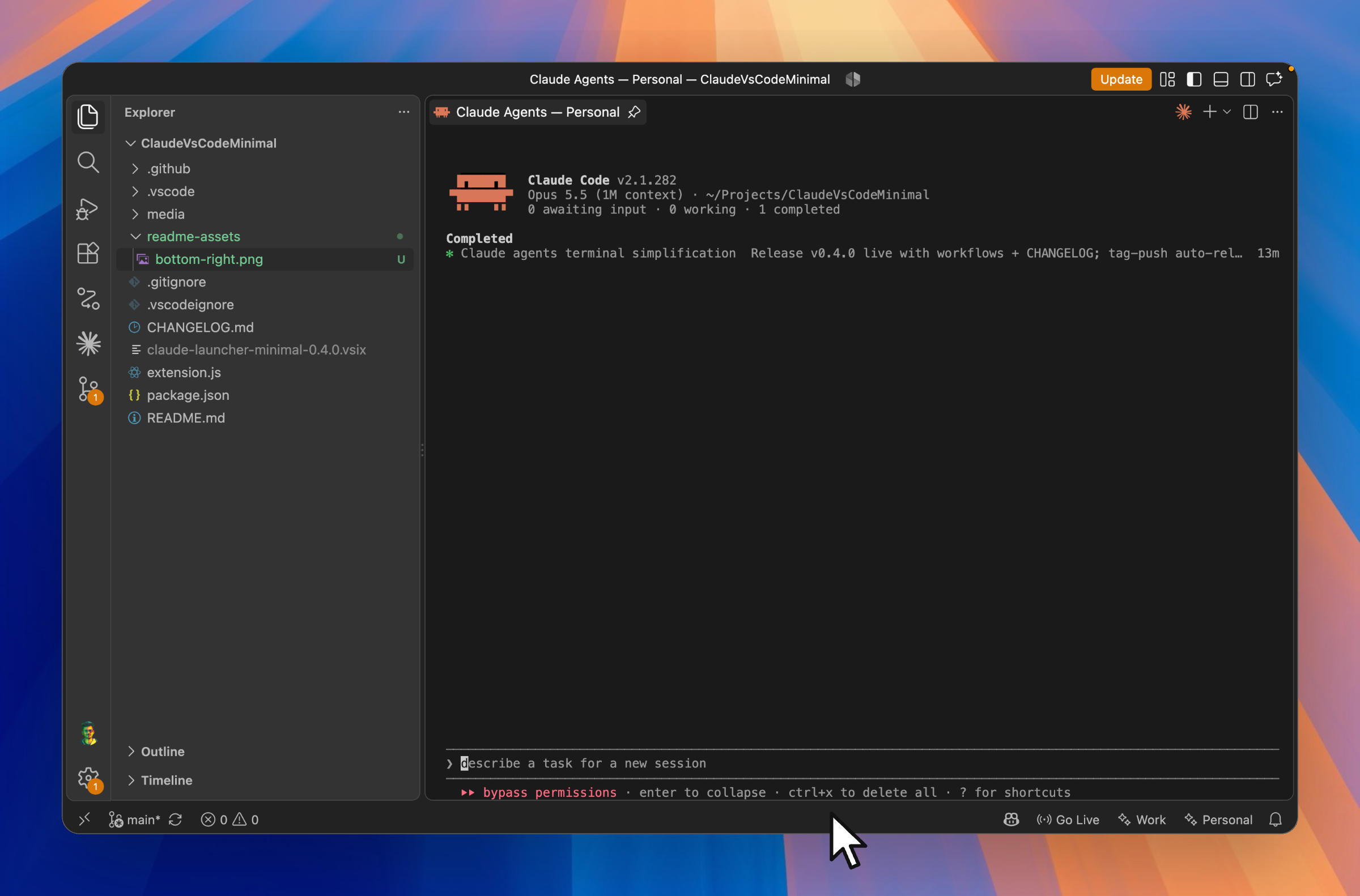Click the Personal profile in status bar

(x=1218, y=820)
